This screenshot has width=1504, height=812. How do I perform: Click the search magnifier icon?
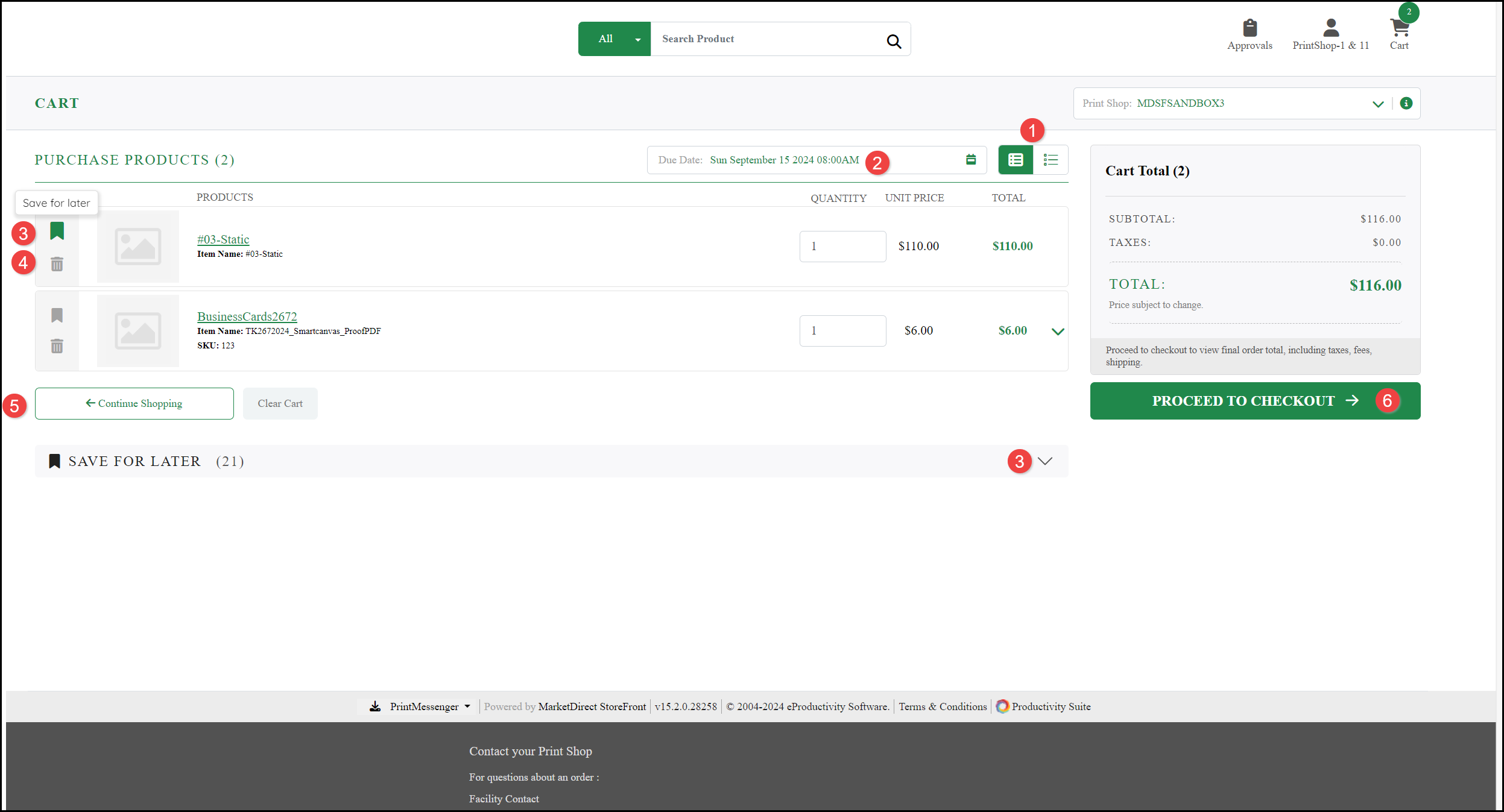pos(894,41)
